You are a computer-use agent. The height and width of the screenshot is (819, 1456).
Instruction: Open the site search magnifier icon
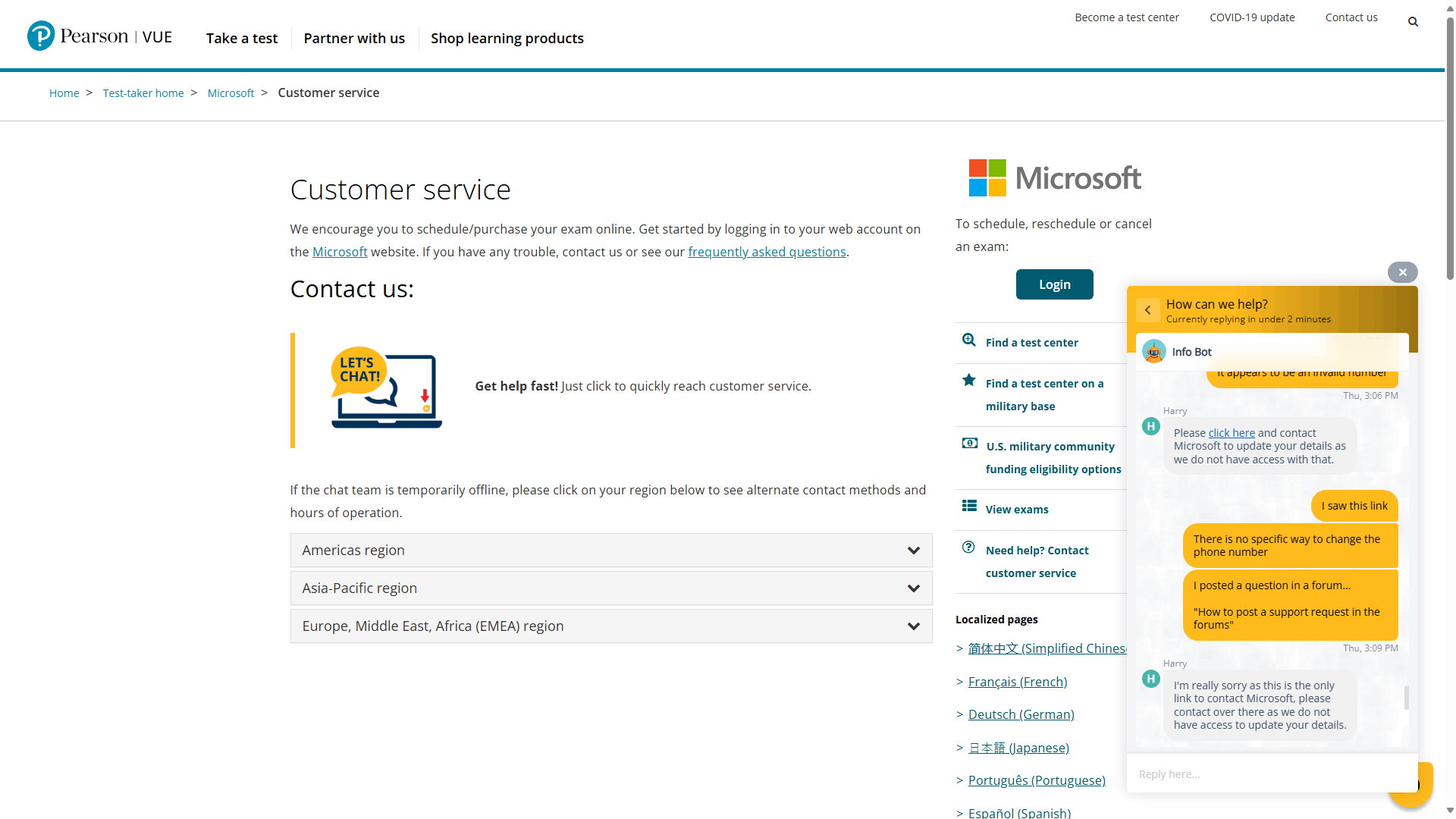[x=1413, y=22]
